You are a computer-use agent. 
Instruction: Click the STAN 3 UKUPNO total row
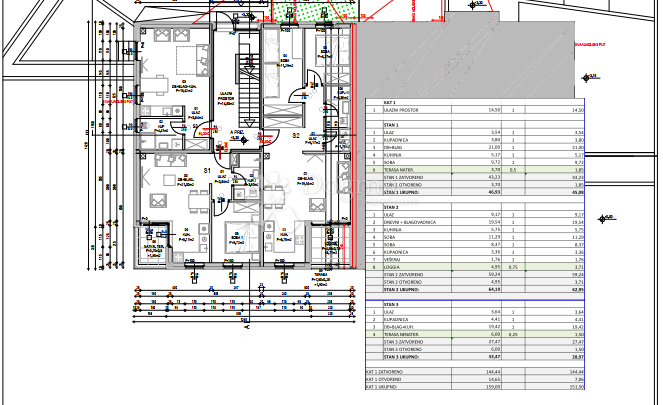pos(406,355)
